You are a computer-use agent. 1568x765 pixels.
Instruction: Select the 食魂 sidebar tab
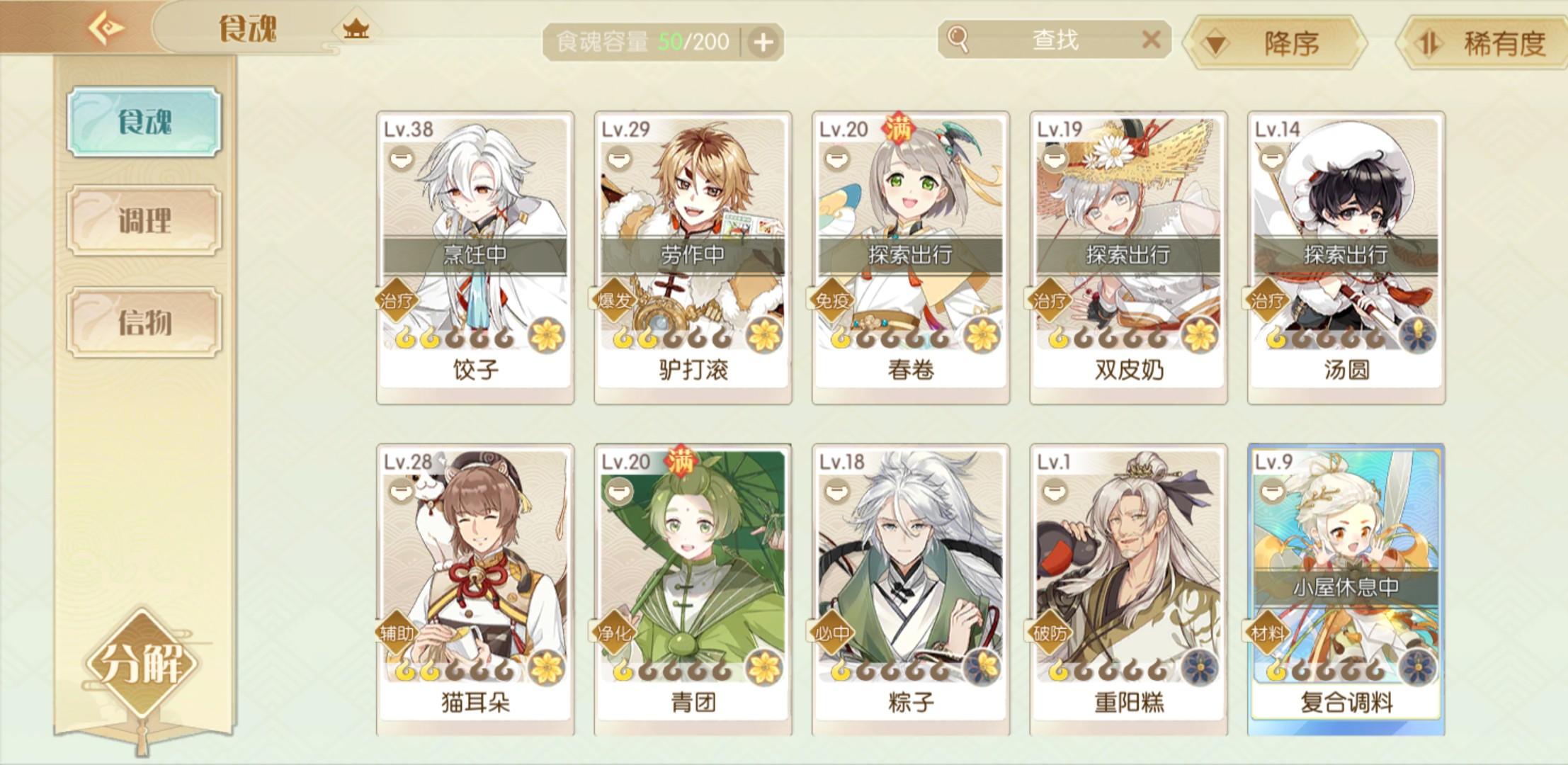tap(144, 122)
